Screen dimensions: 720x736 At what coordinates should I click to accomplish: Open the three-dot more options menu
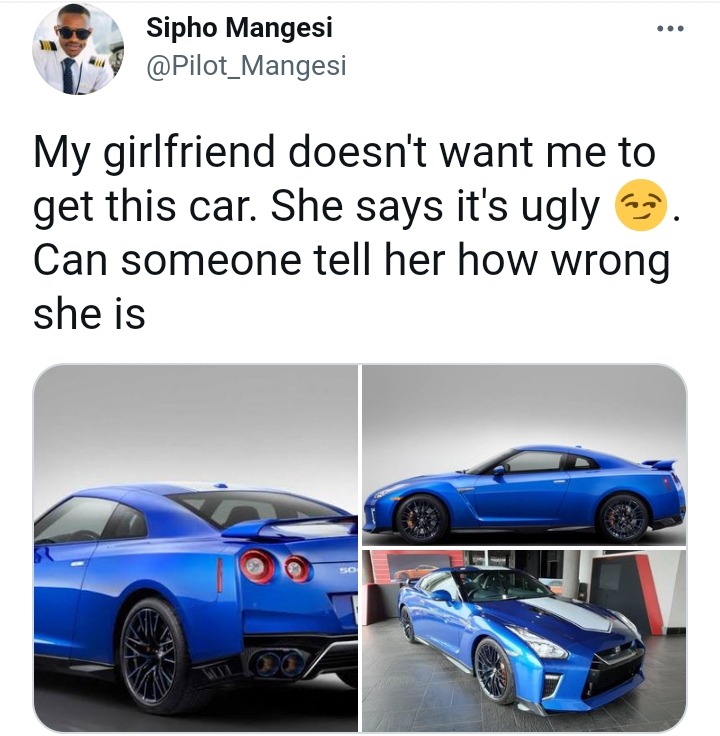coord(670,29)
